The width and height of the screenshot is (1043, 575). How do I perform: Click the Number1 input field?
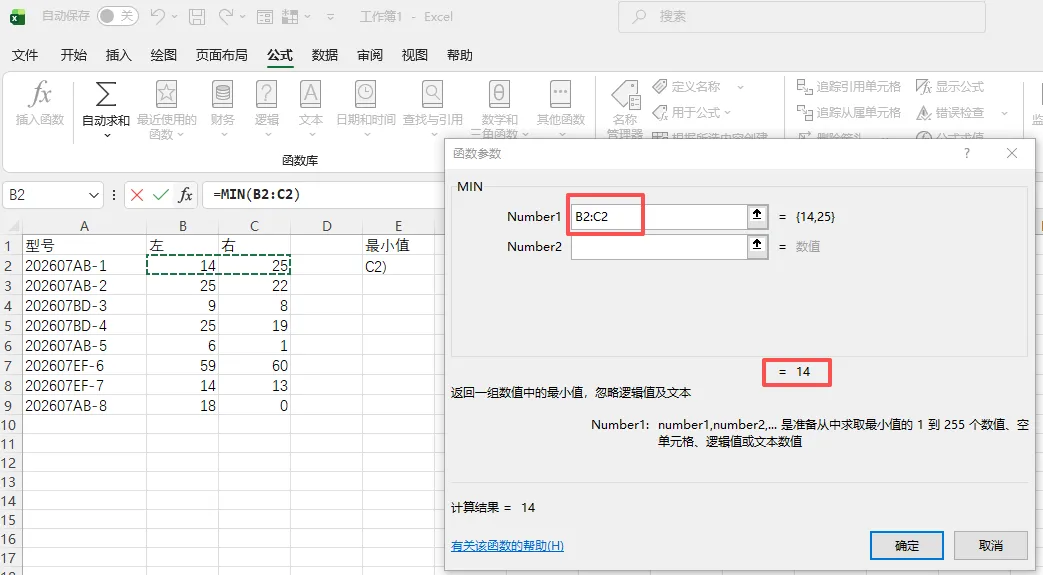(x=659, y=216)
